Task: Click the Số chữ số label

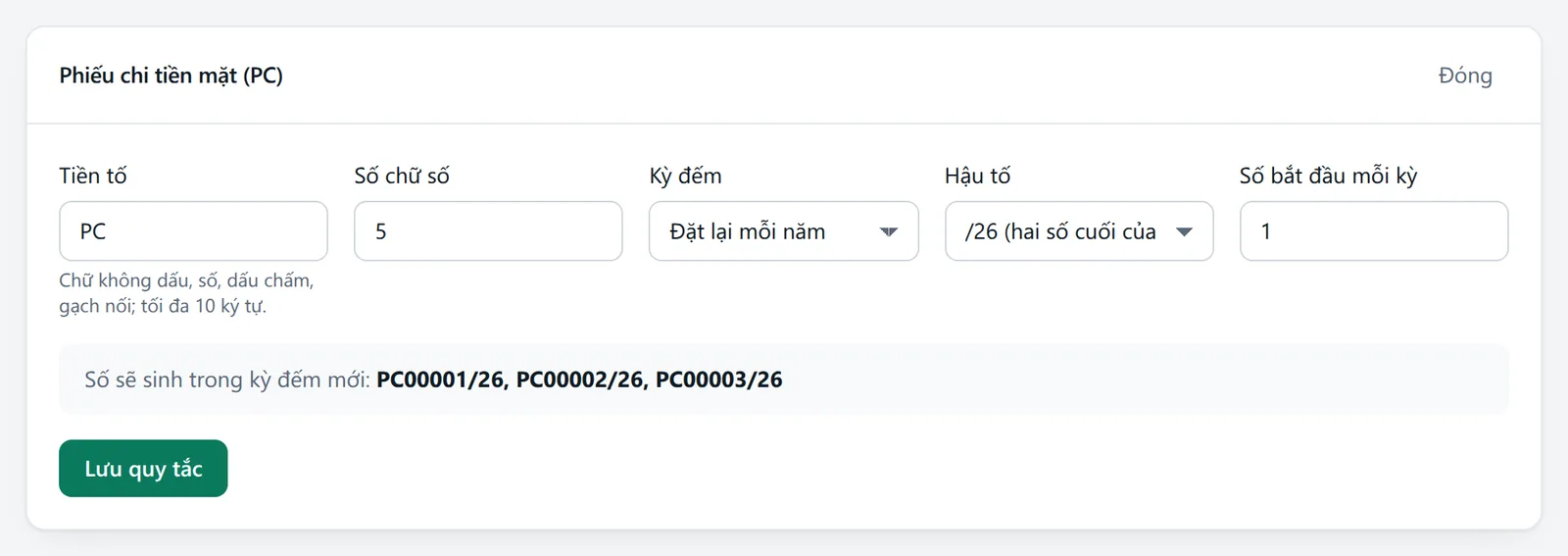Action: tap(402, 176)
